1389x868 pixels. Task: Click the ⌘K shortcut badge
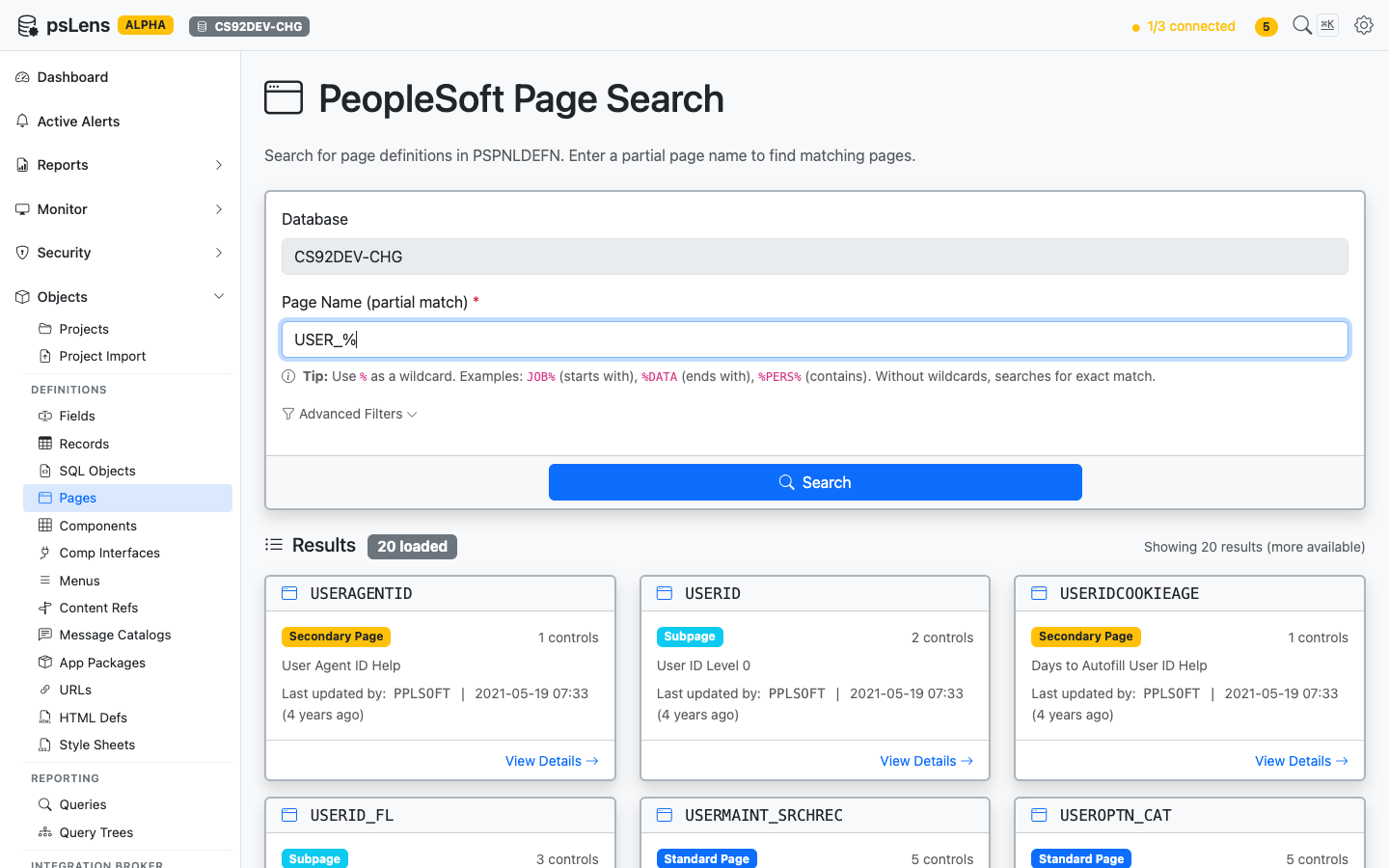click(x=1327, y=25)
